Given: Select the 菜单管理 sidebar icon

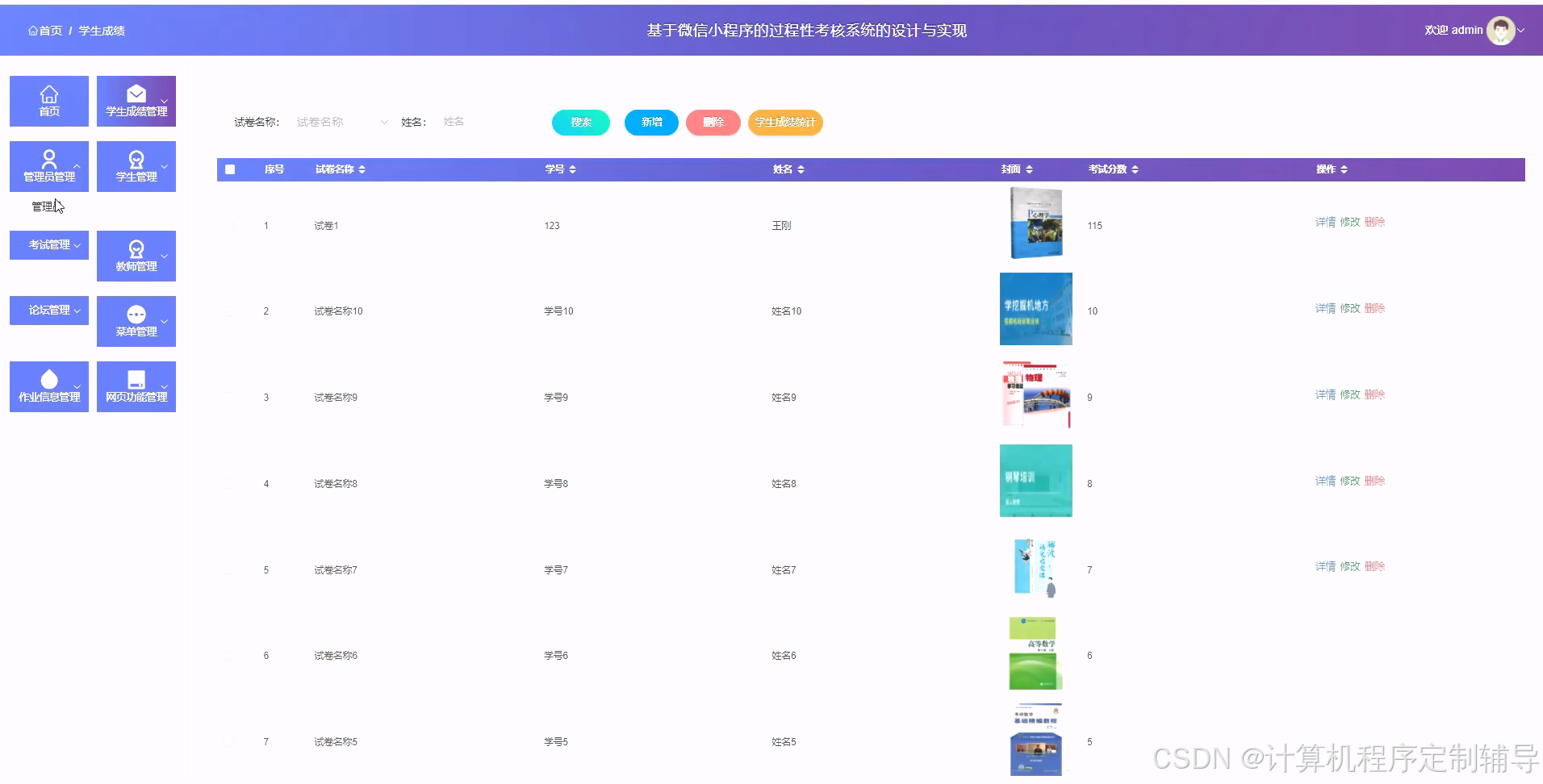Looking at the screenshot, I should point(136,321).
